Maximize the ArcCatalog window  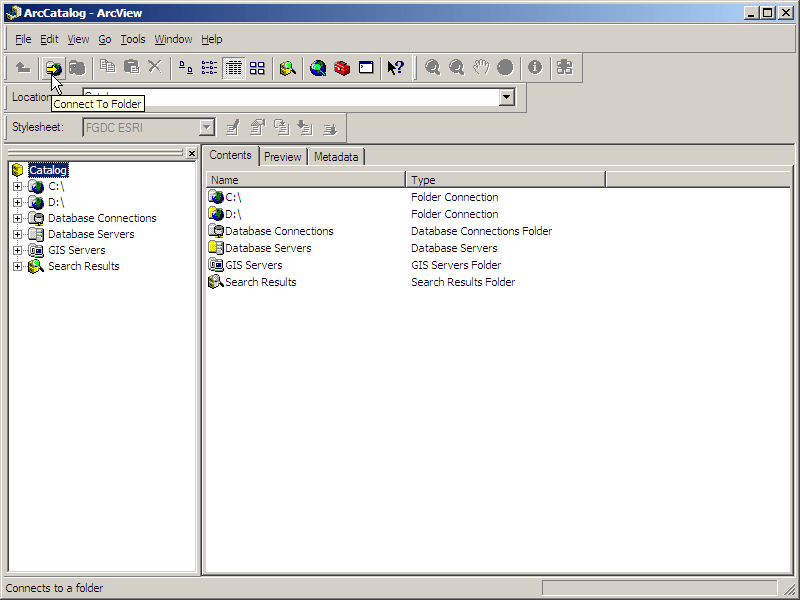(767, 13)
